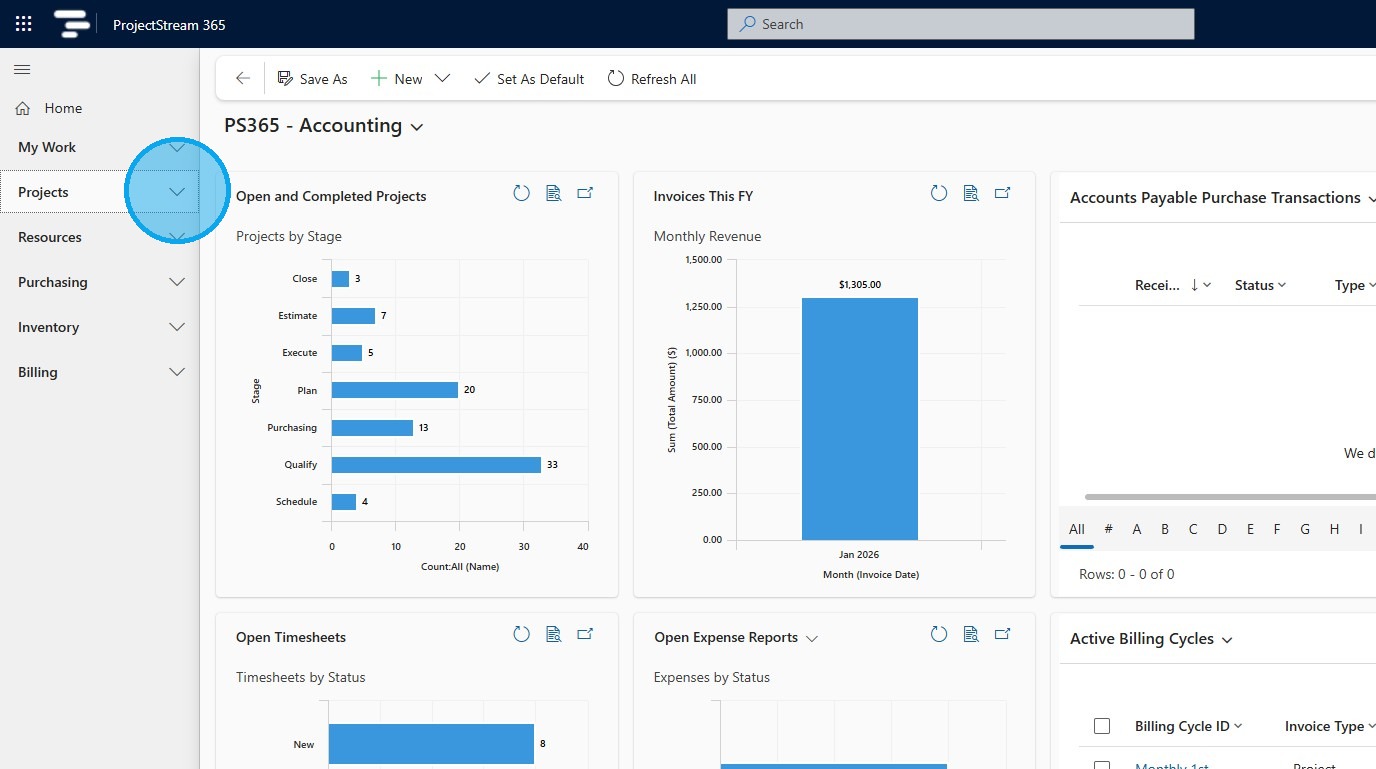Expand the Purchasing navigation group
The height and width of the screenshot is (769, 1376).
pyautogui.click(x=177, y=282)
